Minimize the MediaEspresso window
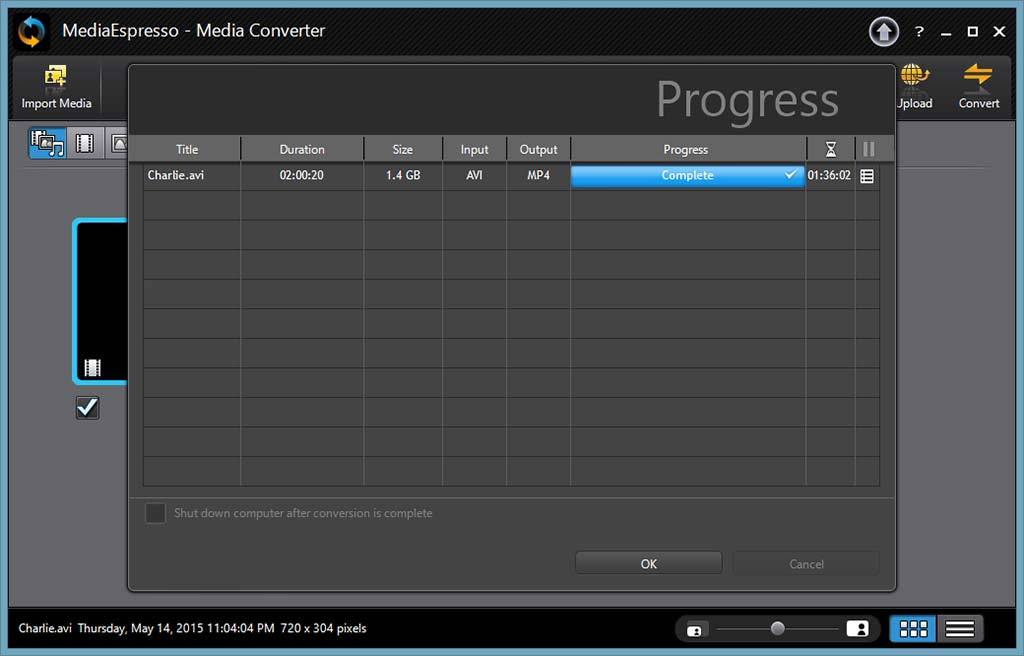1024x656 pixels. (946, 32)
